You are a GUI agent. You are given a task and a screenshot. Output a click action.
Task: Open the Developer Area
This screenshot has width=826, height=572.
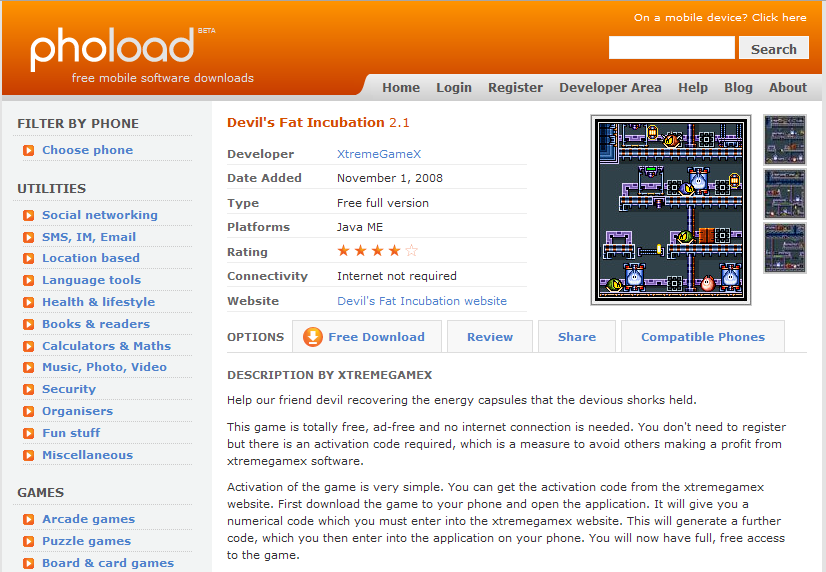pyautogui.click(x=610, y=87)
